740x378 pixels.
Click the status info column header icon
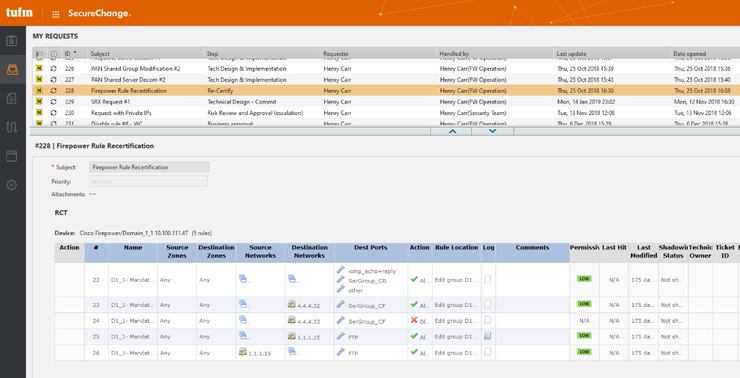click(53, 54)
